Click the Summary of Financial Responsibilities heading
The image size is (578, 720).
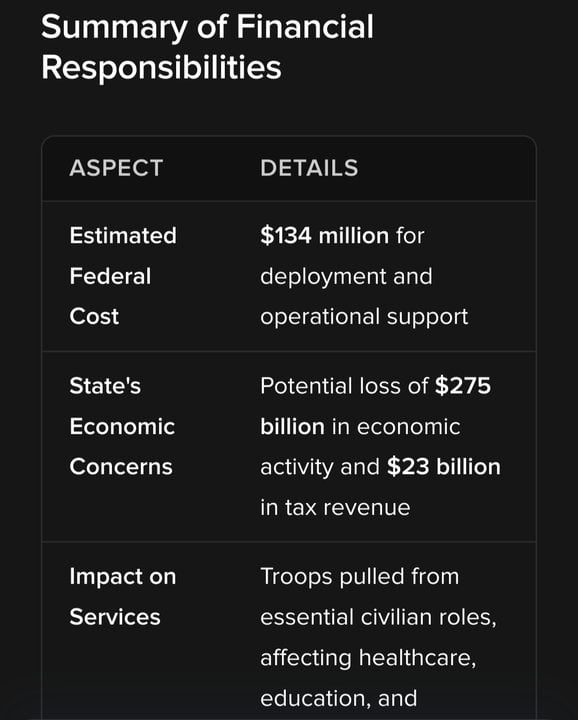[207, 47]
